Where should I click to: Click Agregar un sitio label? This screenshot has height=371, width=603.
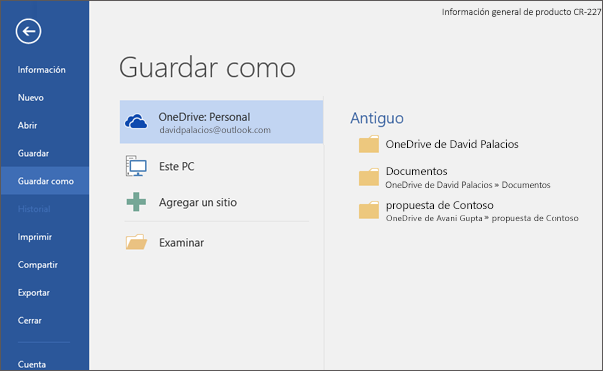(x=198, y=202)
